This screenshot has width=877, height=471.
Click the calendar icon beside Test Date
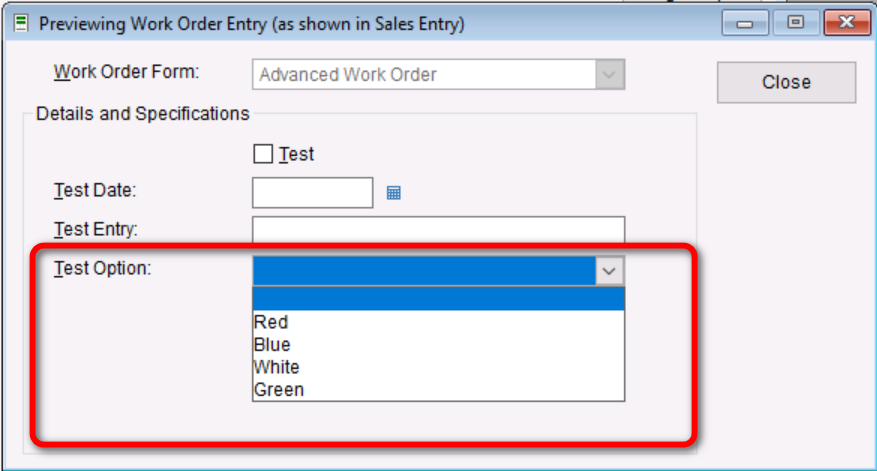[394, 193]
